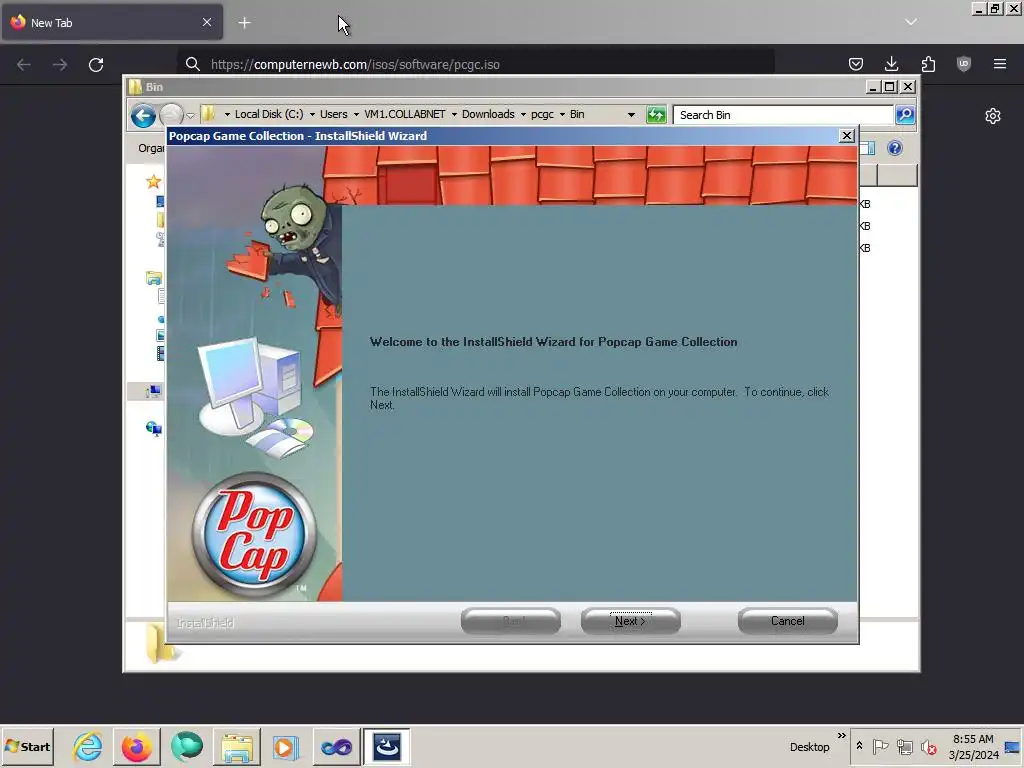Show hidden system tray icons
The image size is (1024, 768).
pos(859,746)
